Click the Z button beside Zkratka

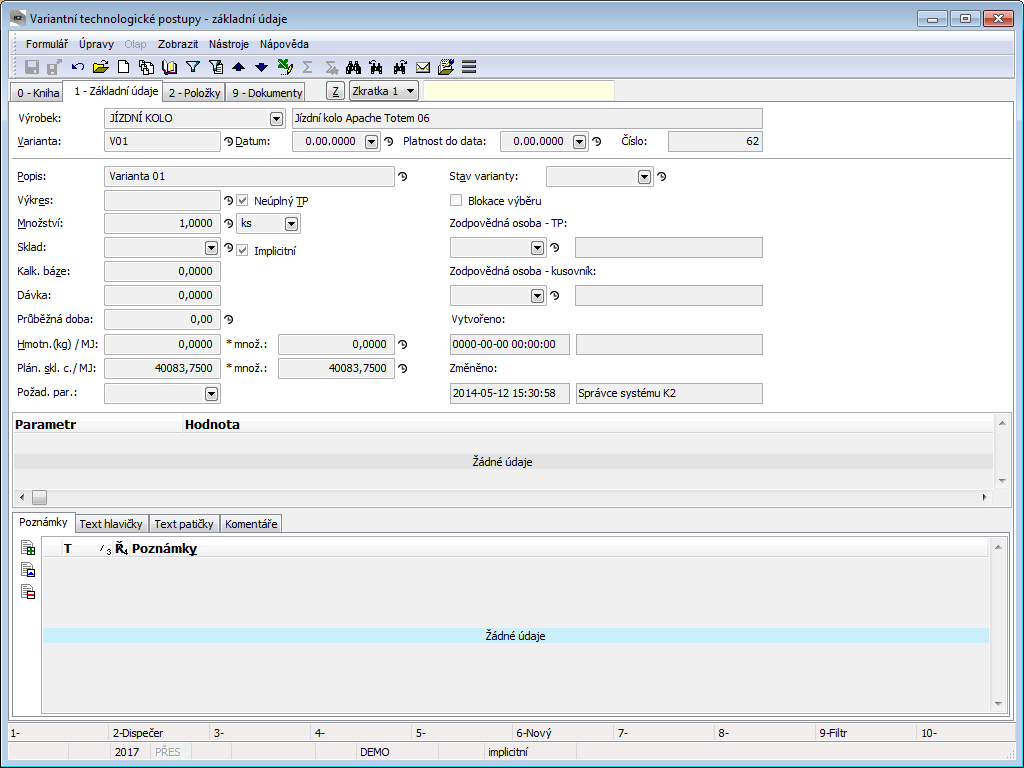tap(336, 91)
